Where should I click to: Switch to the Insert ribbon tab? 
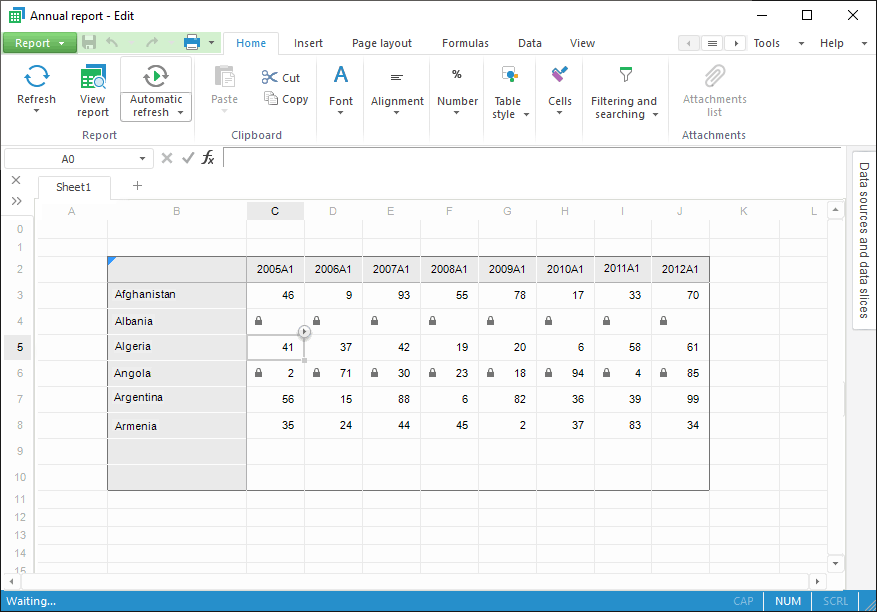(x=308, y=43)
